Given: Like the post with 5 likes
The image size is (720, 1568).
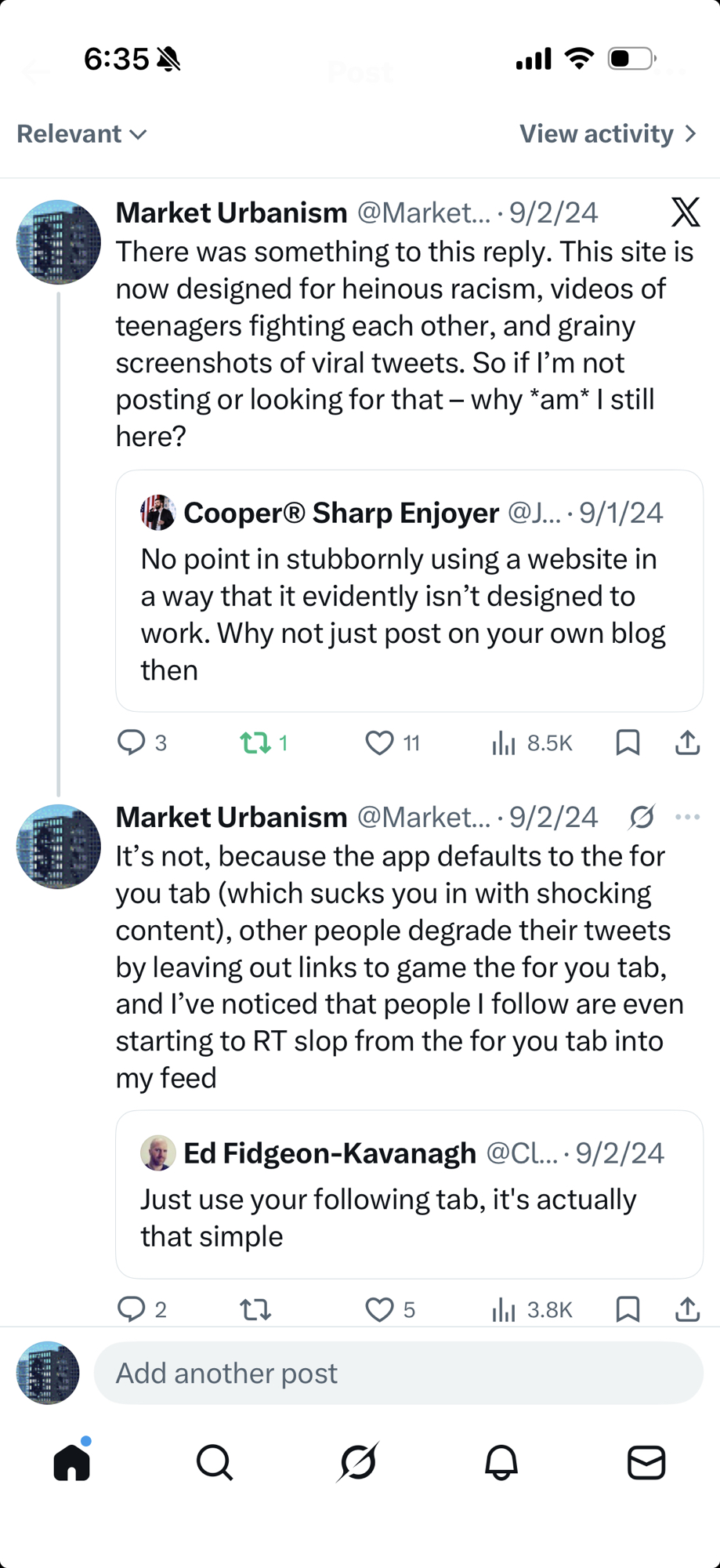Looking at the screenshot, I should (x=380, y=1308).
